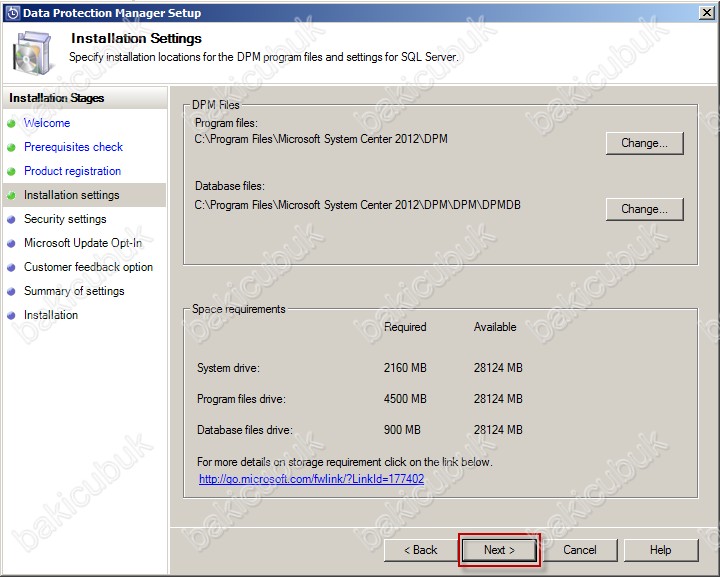Click the Available column header

point(495,327)
